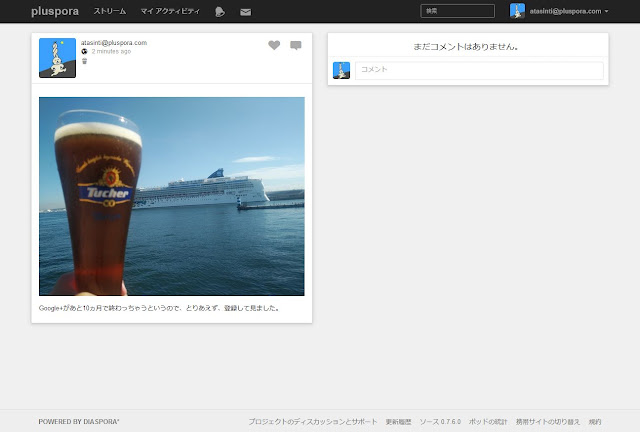Open the '2 minutes ago' timestamp link
This screenshot has height=432, width=640.
click(111, 51)
